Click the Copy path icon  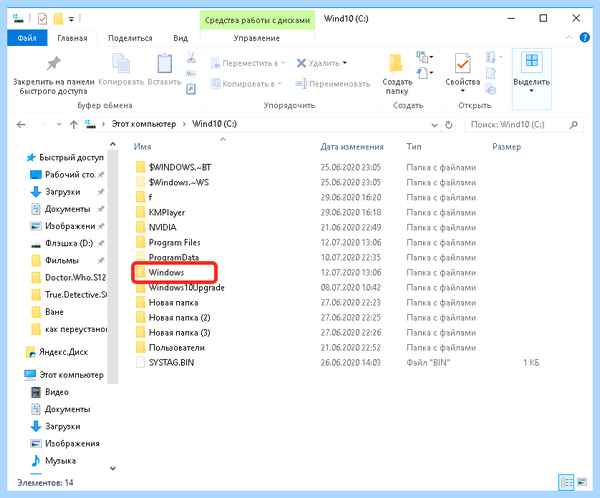(191, 73)
